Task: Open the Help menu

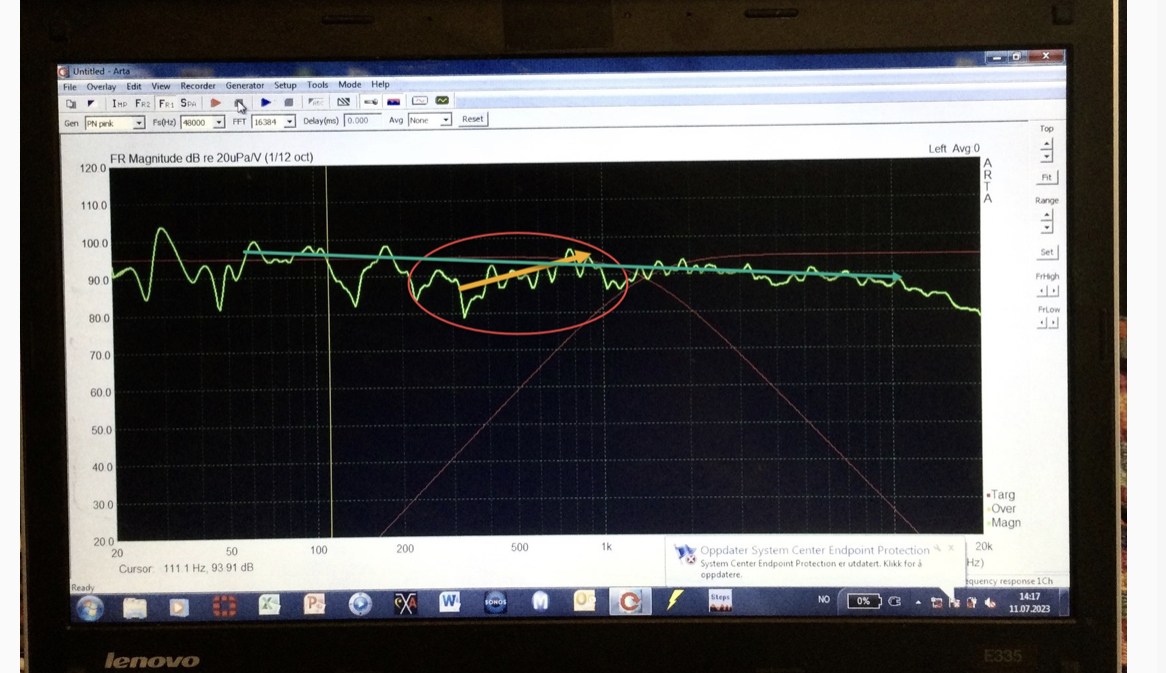Action: coord(380,85)
